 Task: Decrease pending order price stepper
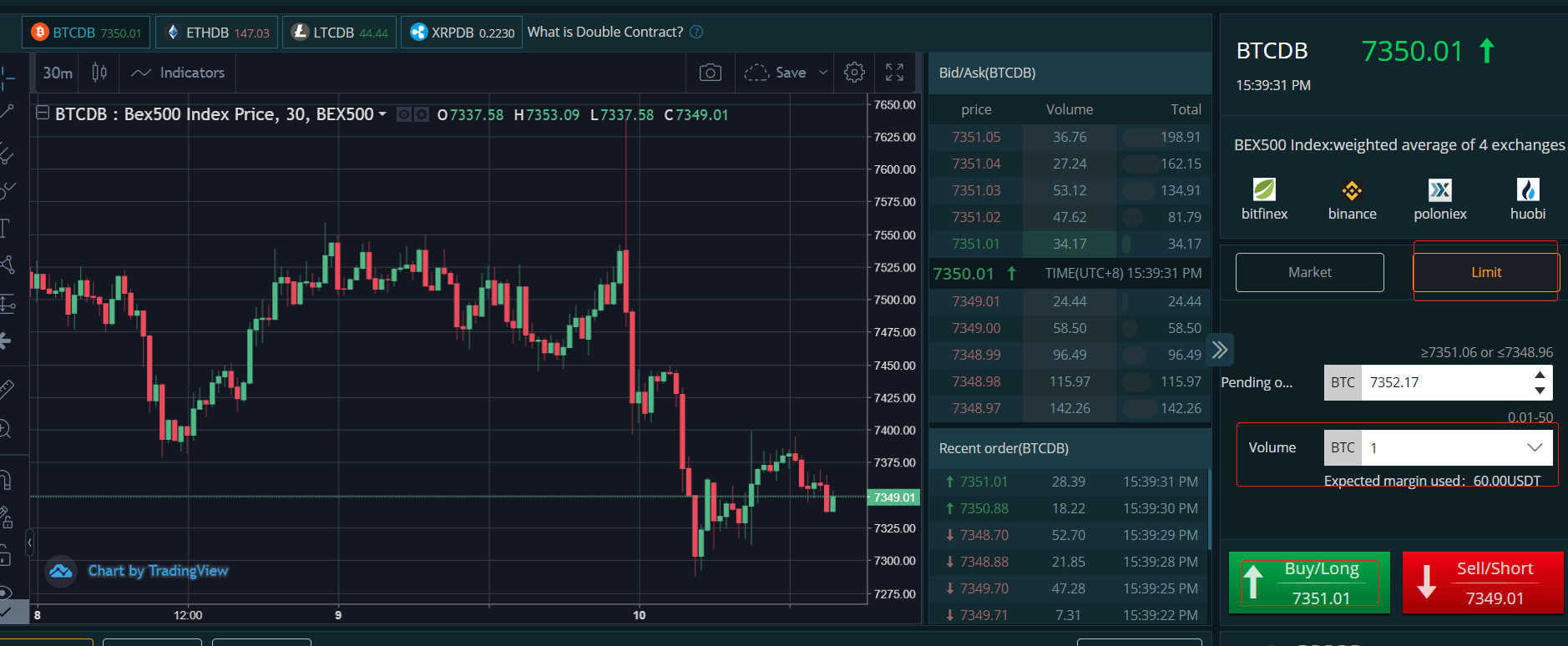tap(1540, 390)
